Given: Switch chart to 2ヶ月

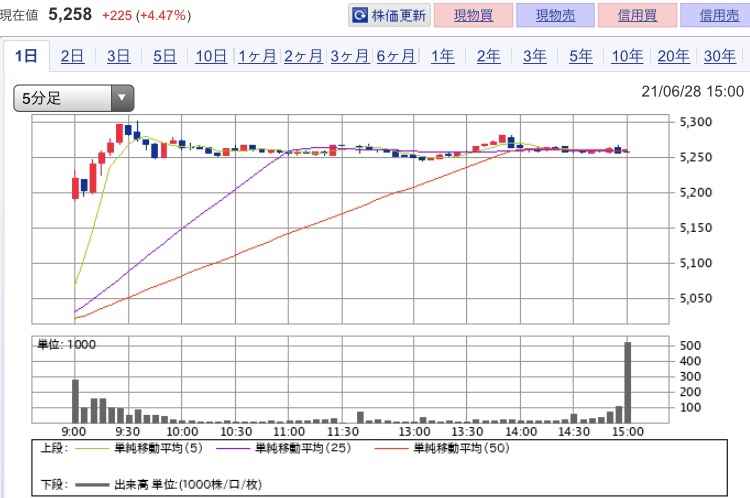Looking at the screenshot, I should click(303, 56).
